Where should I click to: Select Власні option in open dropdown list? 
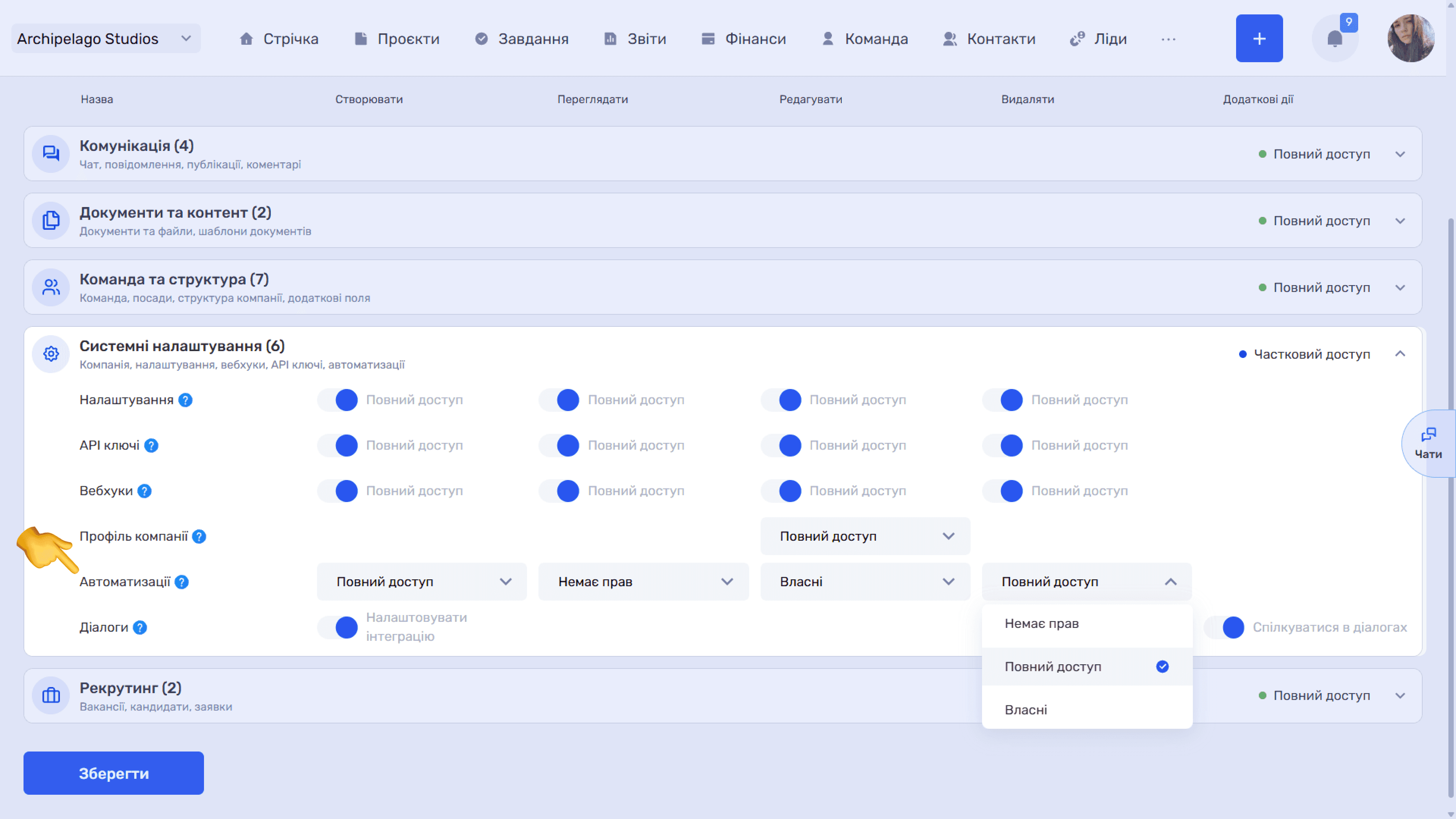(1087, 710)
